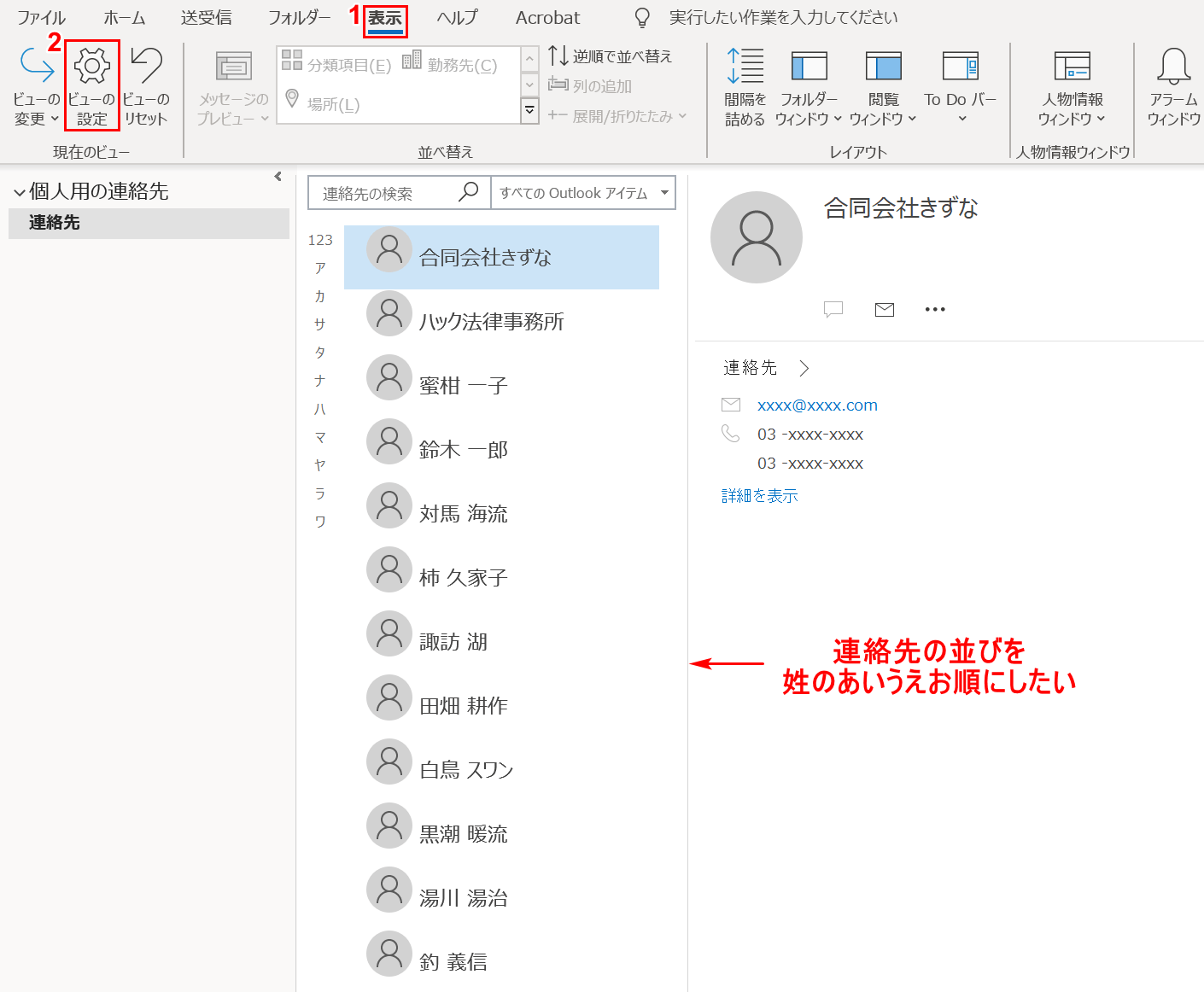
Task: Click Reset View (ビューのリセット)
Action: 146,87
